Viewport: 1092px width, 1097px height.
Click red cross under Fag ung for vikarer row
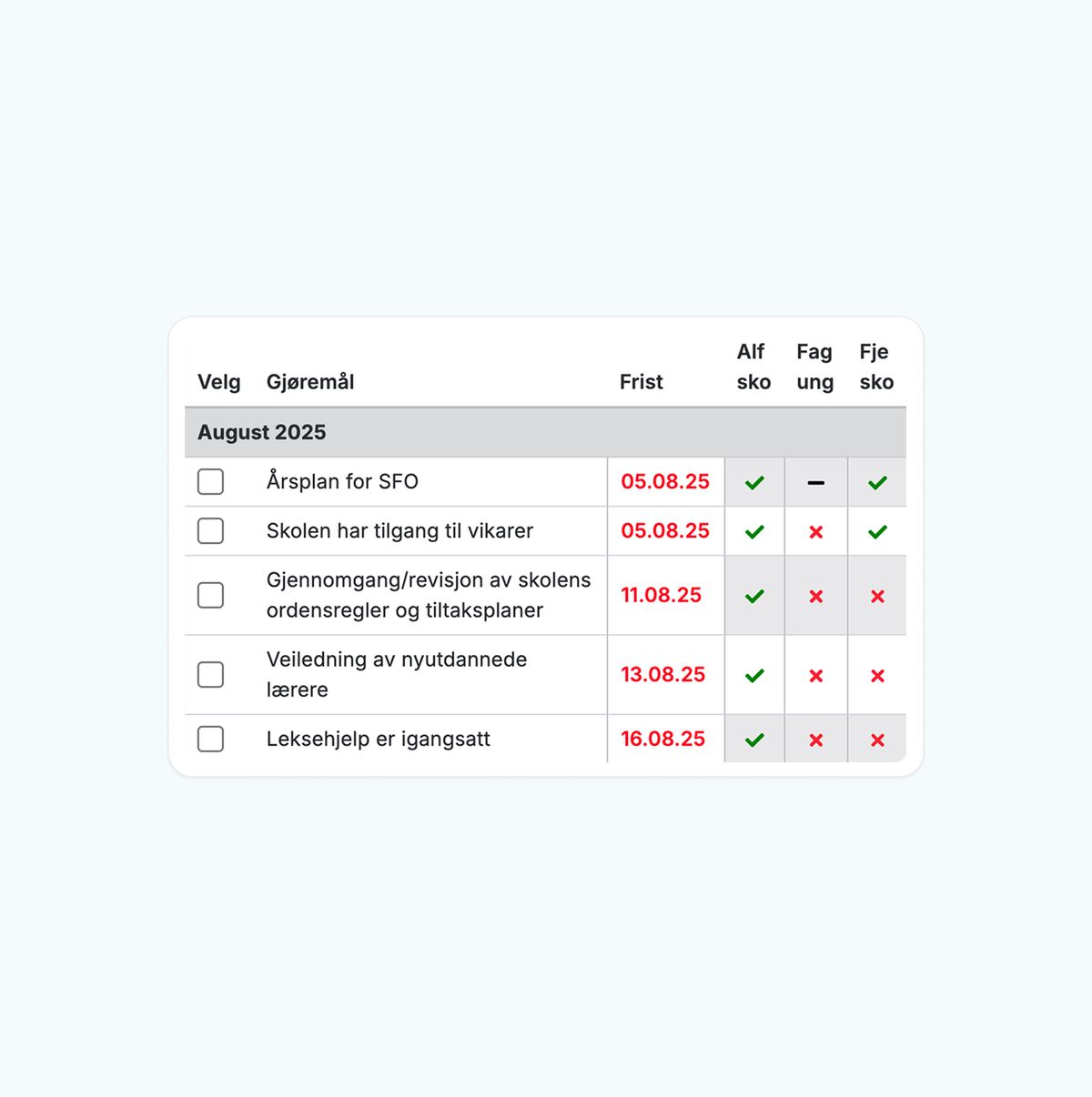coord(816,532)
